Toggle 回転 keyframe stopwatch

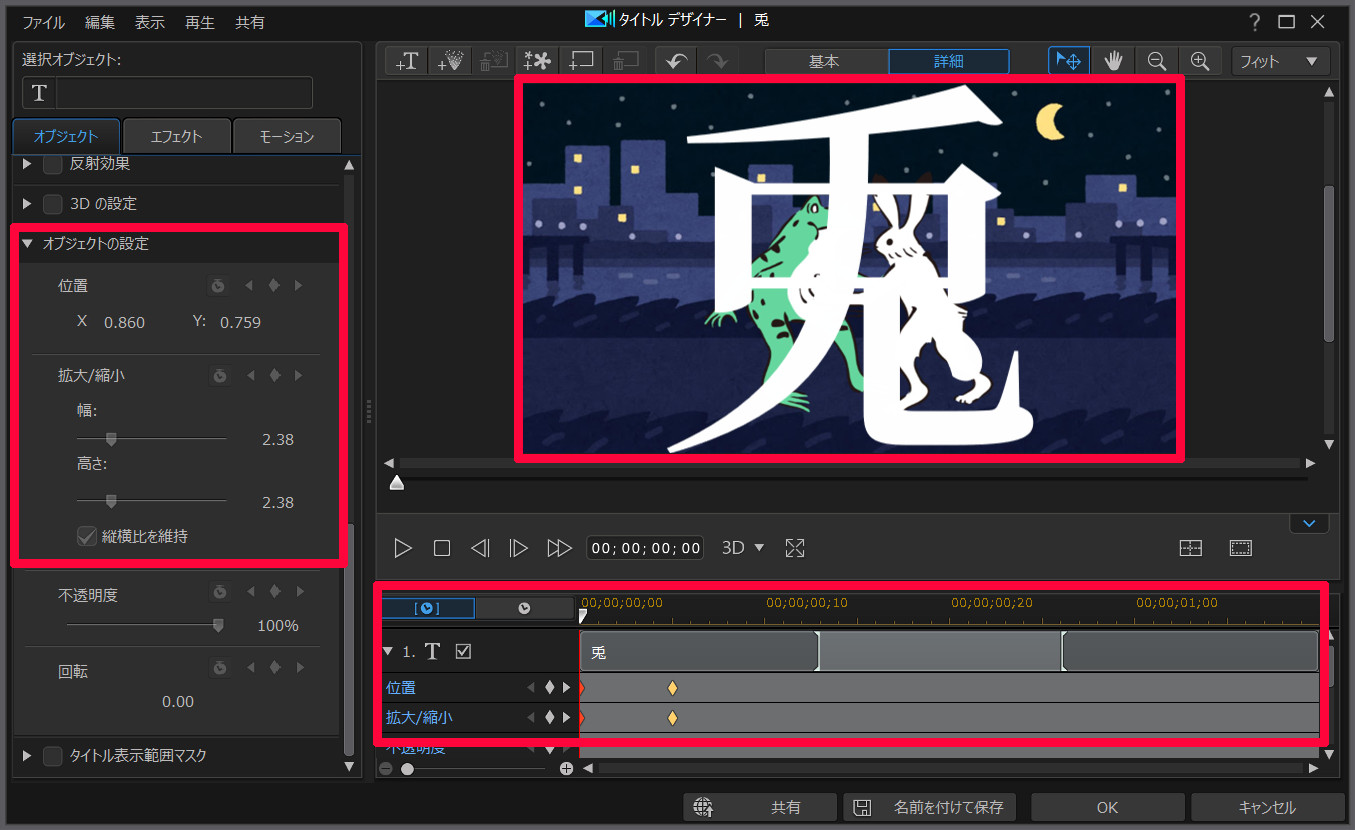tap(220, 668)
